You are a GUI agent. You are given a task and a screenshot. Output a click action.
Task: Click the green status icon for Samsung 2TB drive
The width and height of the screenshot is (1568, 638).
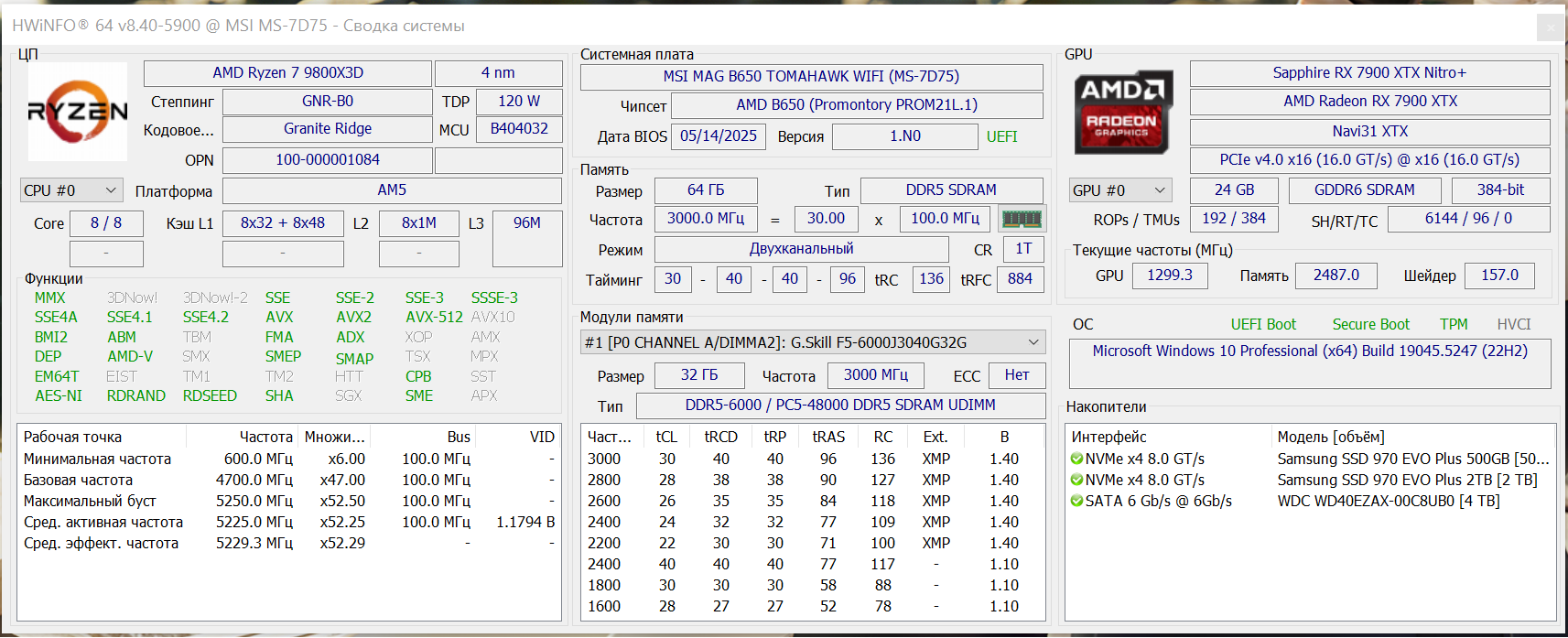1076,480
